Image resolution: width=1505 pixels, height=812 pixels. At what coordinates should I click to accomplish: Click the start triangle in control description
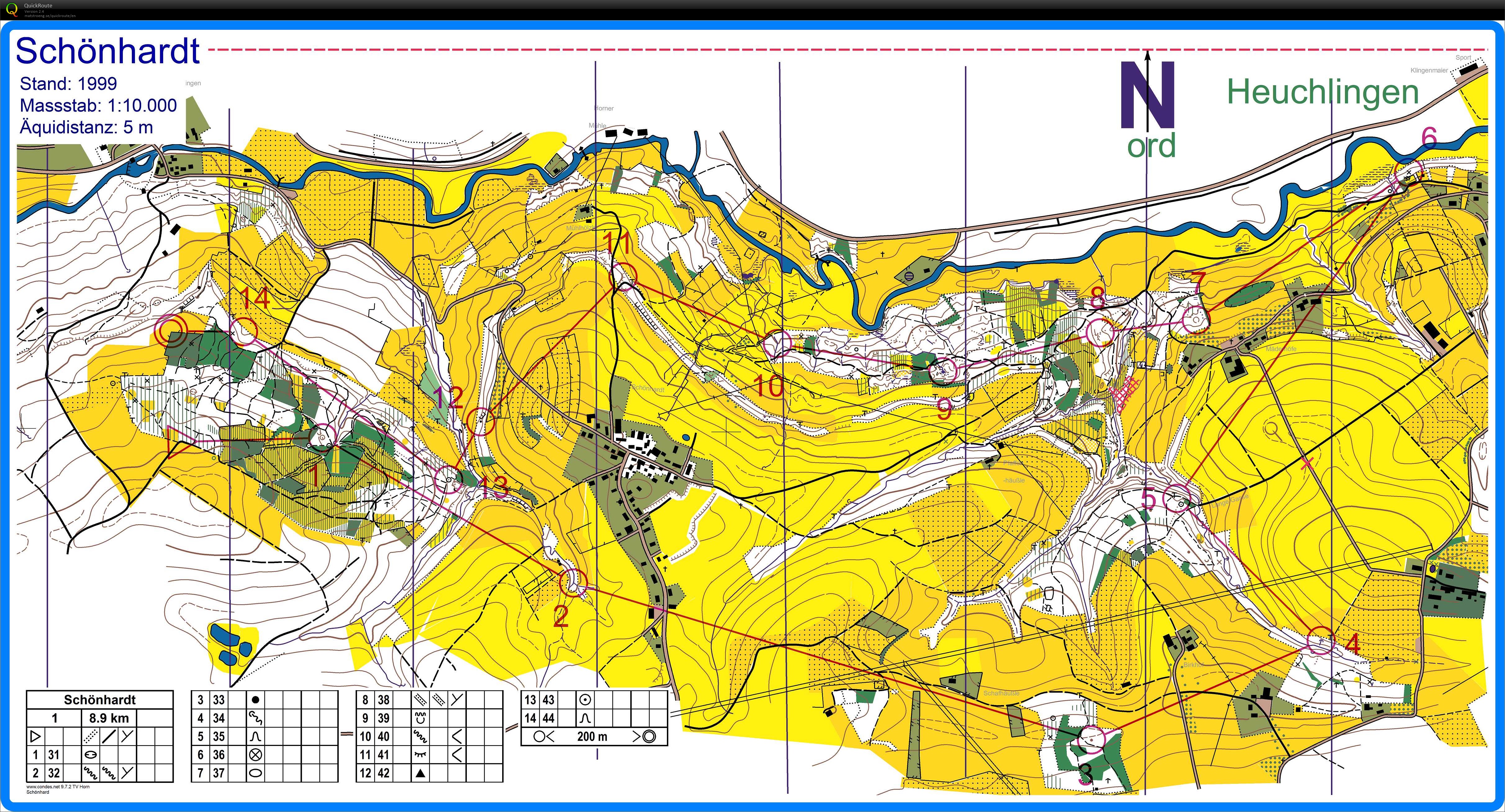[x=35, y=736]
